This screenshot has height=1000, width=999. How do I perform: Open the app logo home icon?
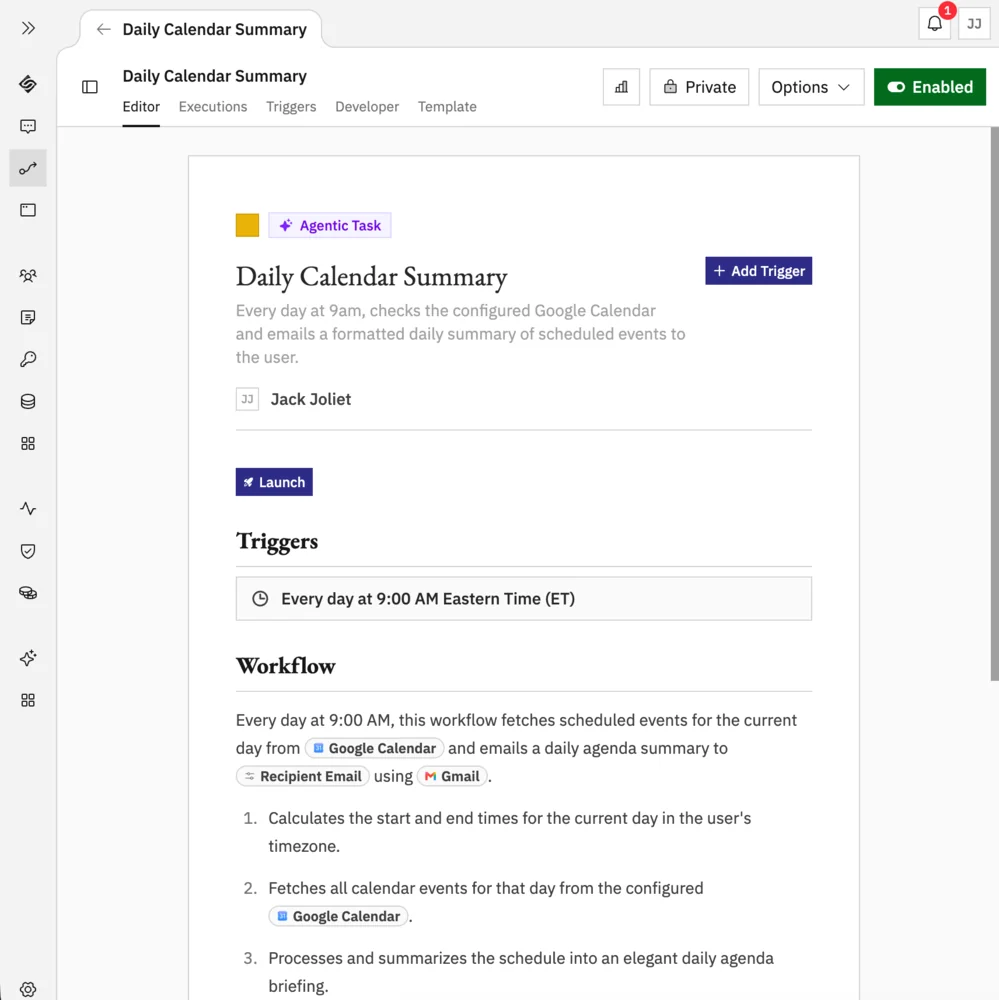pyautogui.click(x=28, y=84)
